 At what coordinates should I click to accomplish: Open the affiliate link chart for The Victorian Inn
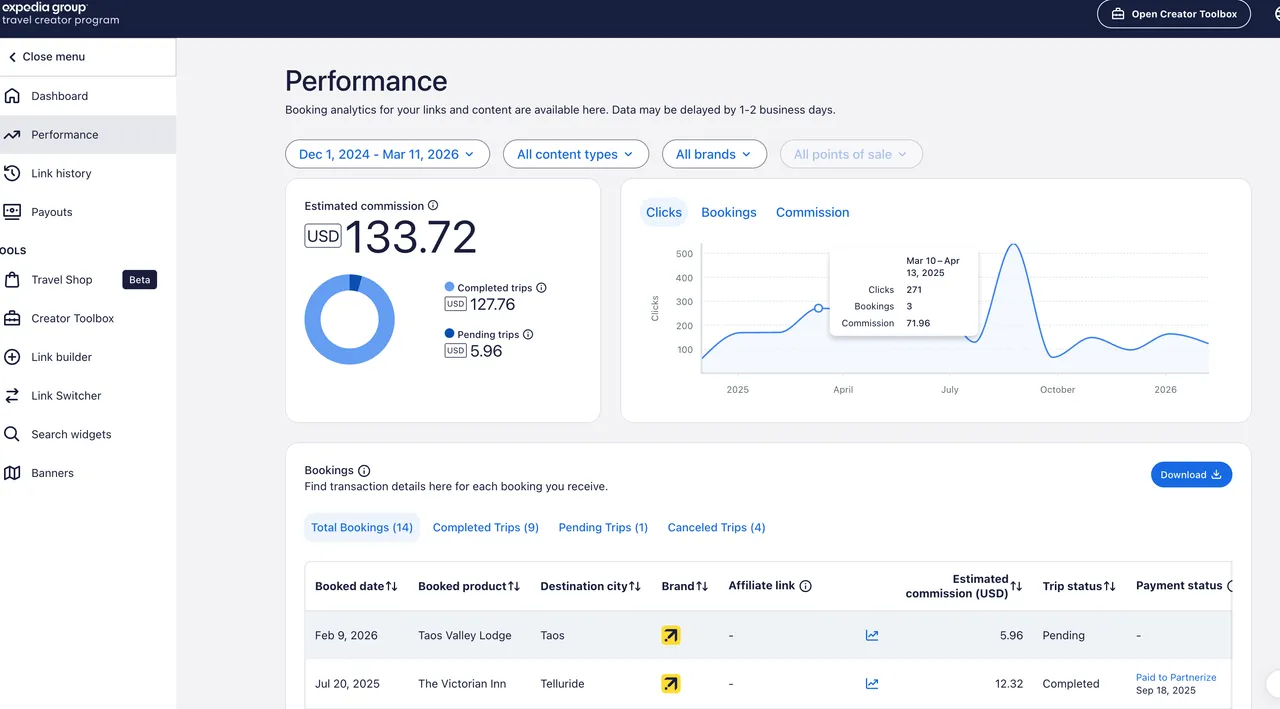(x=871, y=683)
